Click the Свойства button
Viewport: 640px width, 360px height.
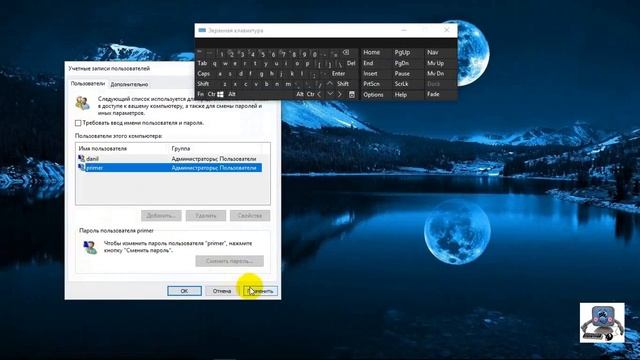coord(250,216)
